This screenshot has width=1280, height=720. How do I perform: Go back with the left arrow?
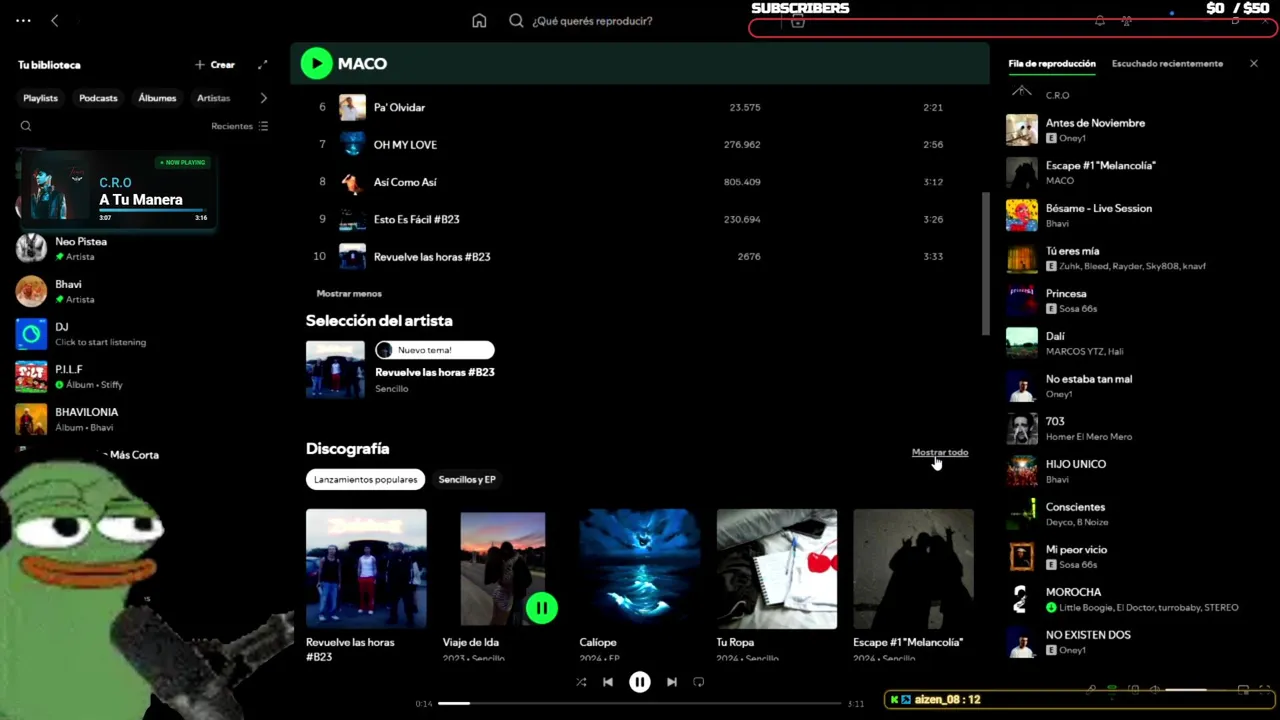coord(55,21)
